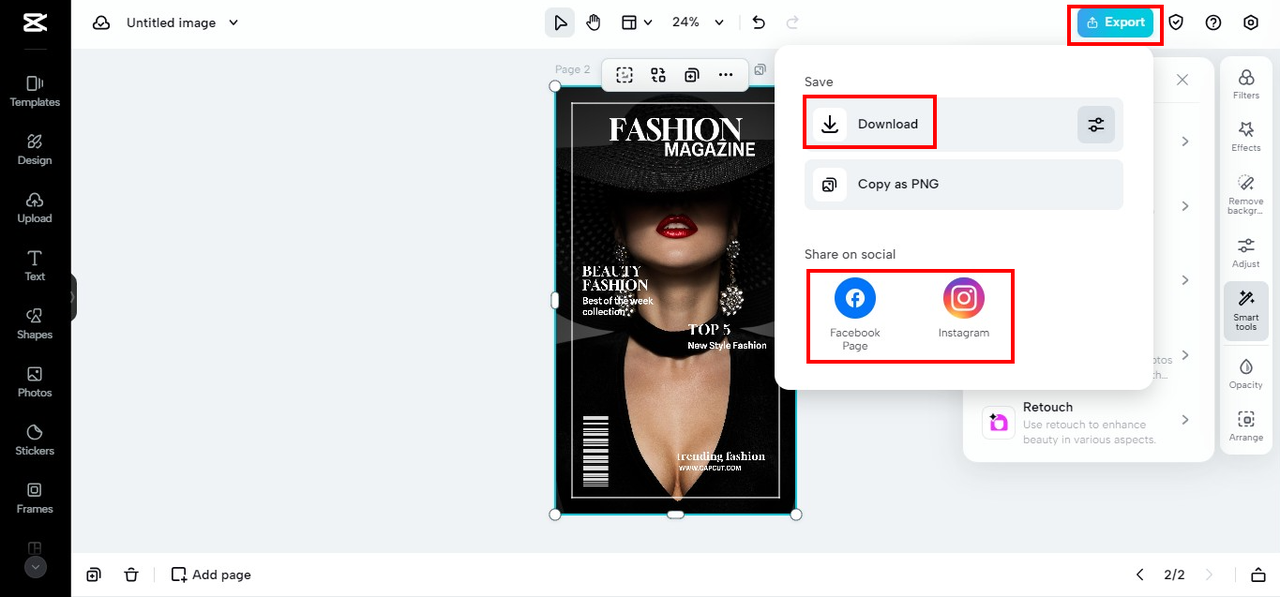This screenshot has height=597, width=1280.
Task: Go to the previous page arrow
Action: click(x=1140, y=575)
